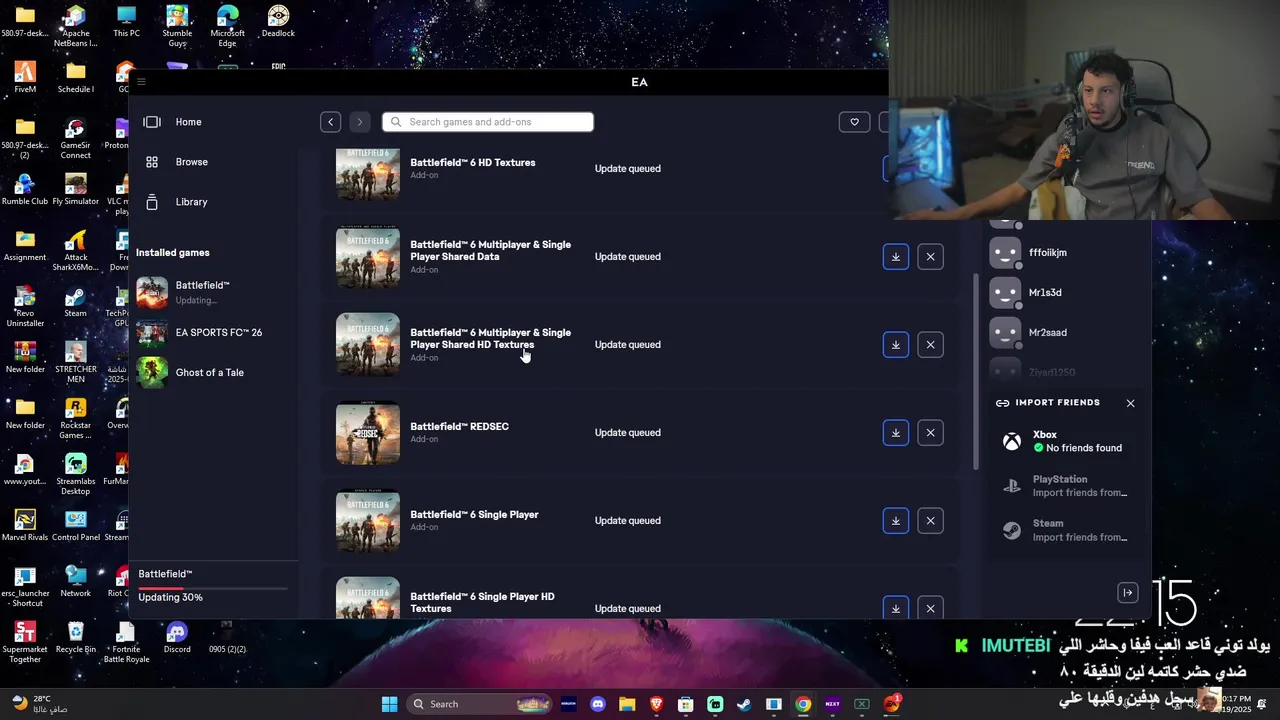Click the forward navigation arrow
The image size is (1280, 720).
(x=359, y=122)
